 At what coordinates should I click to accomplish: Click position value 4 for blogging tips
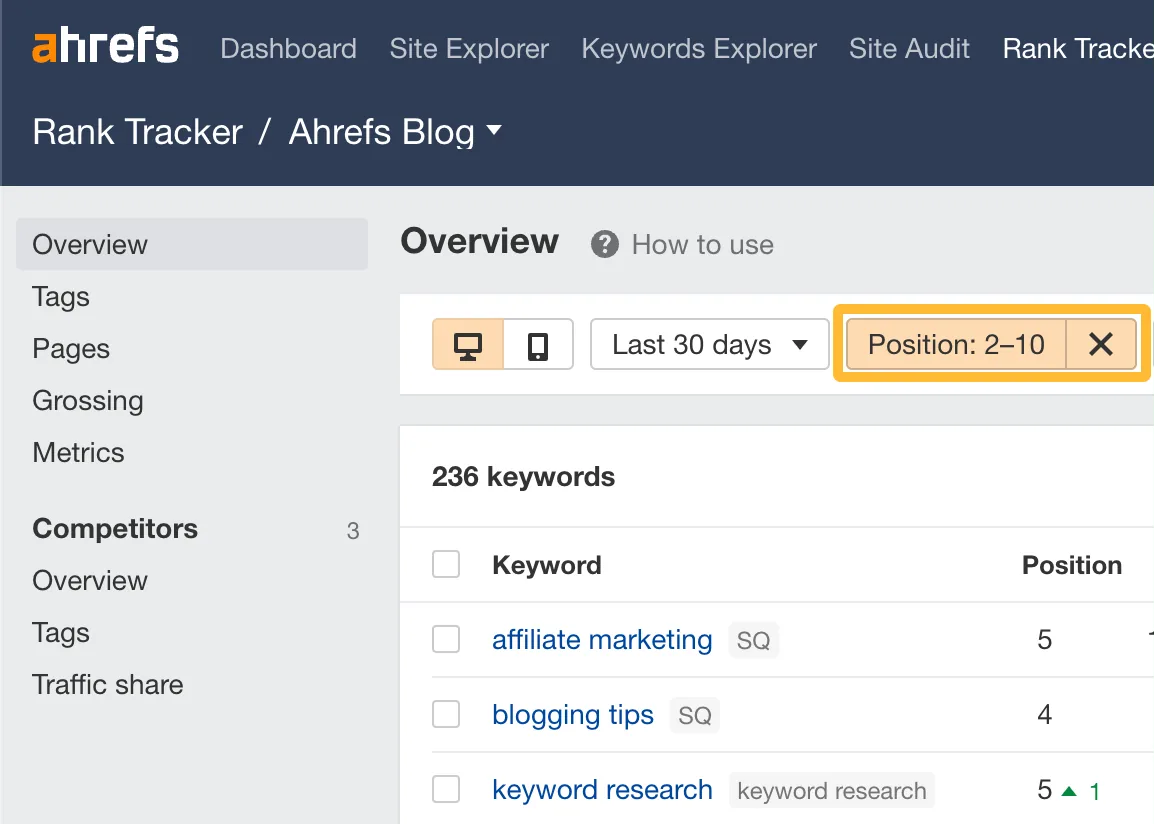tap(1045, 715)
